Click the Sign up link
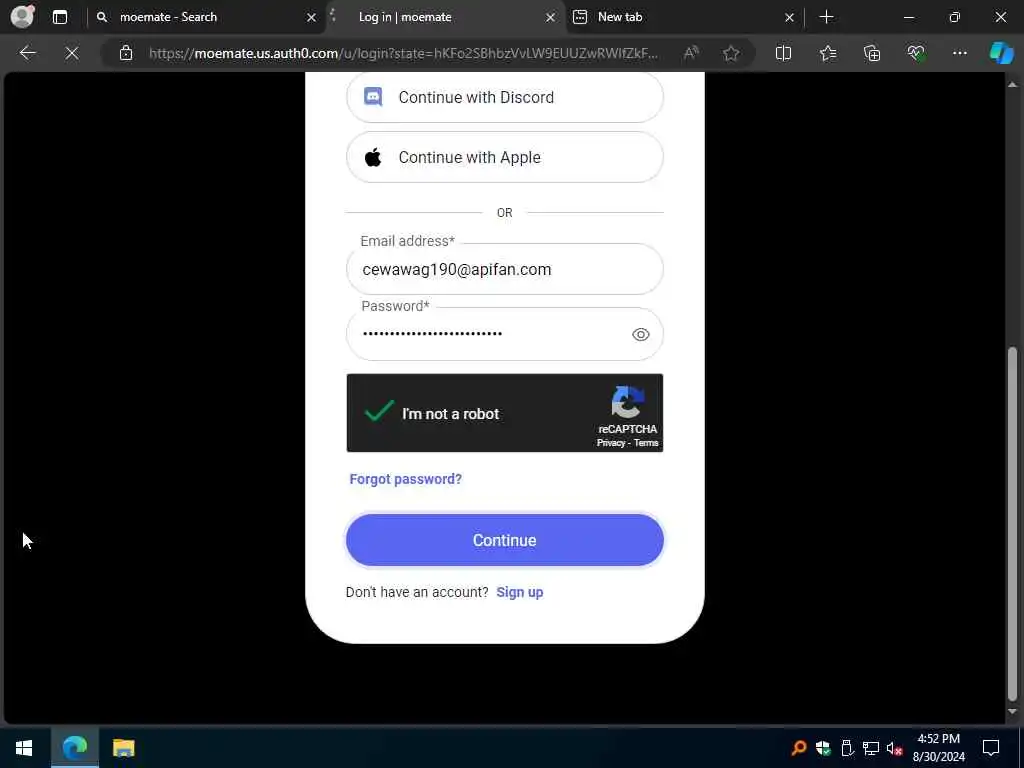The image size is (1024, 768). (520, 592)
